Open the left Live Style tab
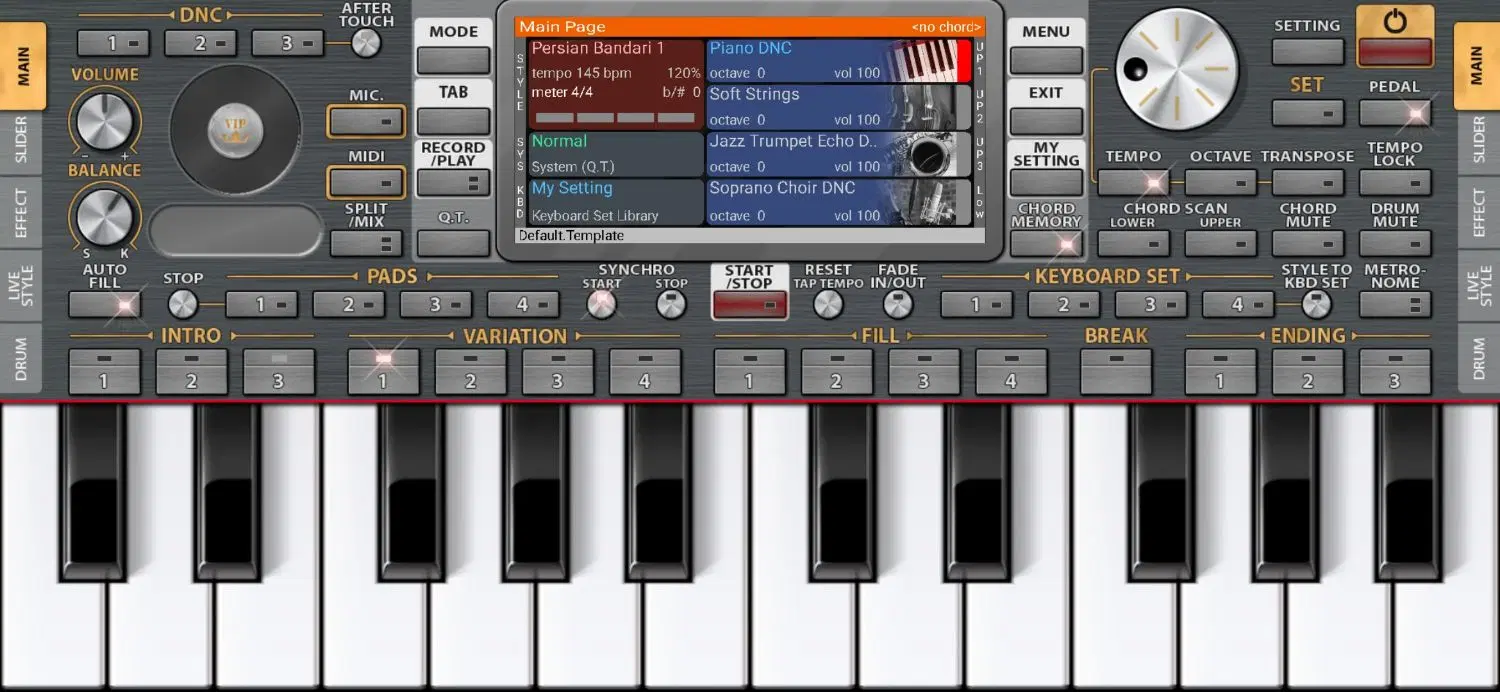Screen dimensions: 1500x692 pos(22,285)
